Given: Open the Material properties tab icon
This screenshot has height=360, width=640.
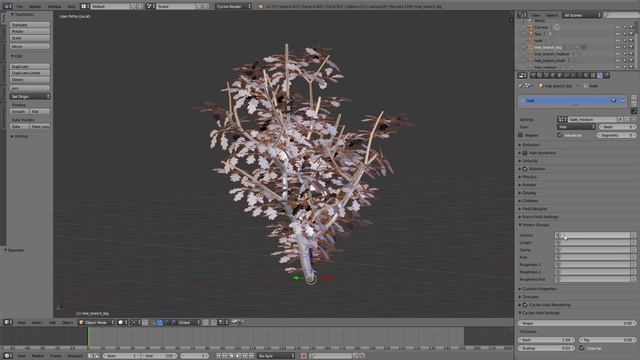Looking at the screenshot, I should click(586, 76).
